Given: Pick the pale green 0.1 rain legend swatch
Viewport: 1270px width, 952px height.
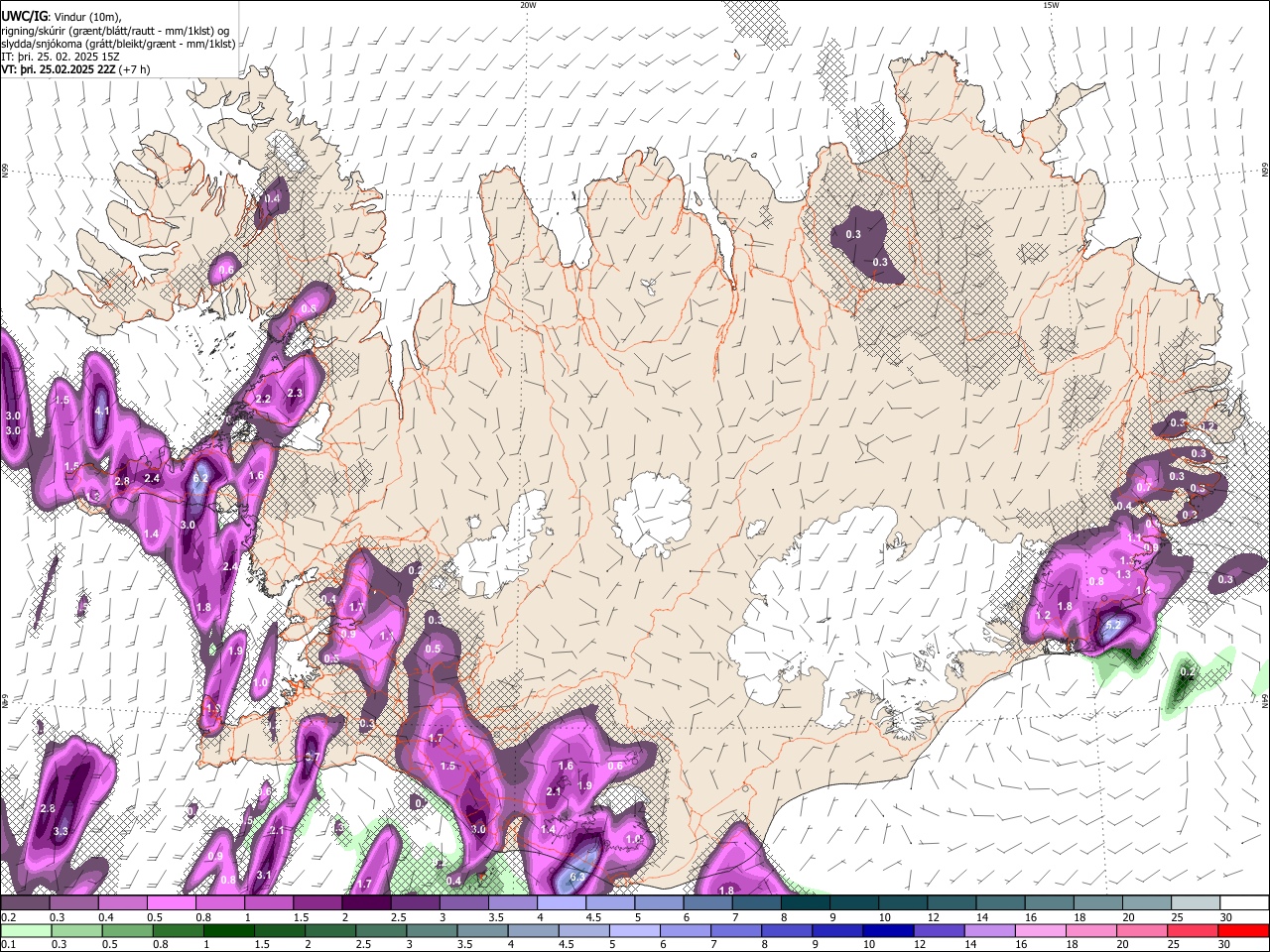Looking at the screenshot, I should (26, 931).
